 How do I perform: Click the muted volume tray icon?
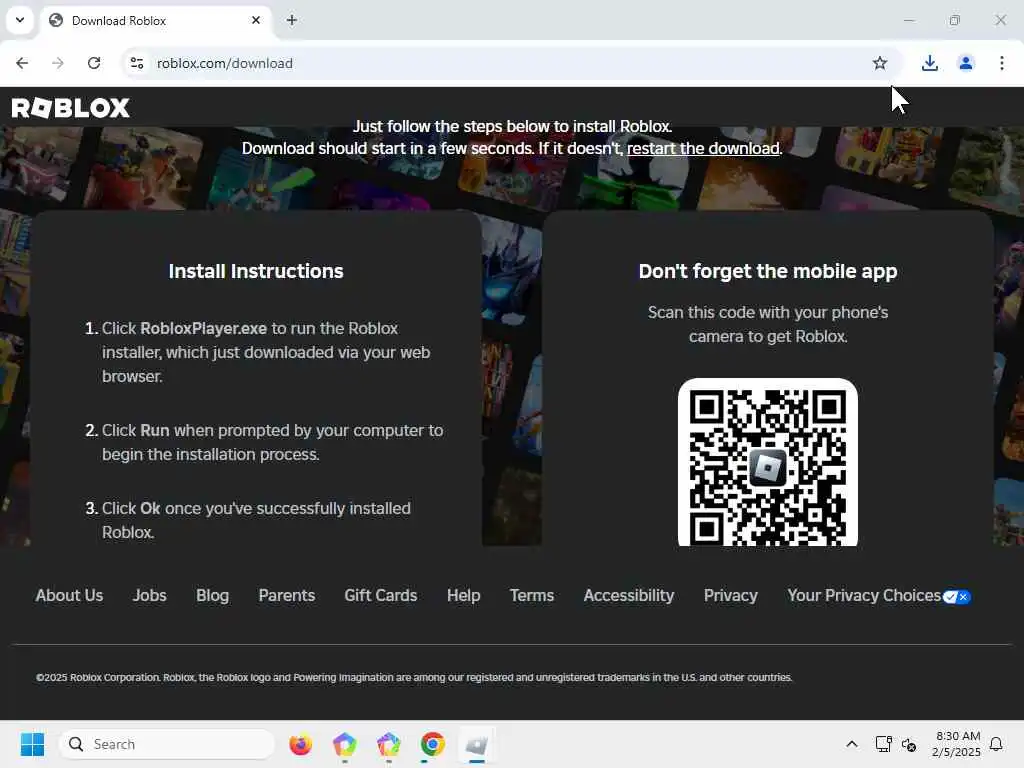[x=909, y=744]
